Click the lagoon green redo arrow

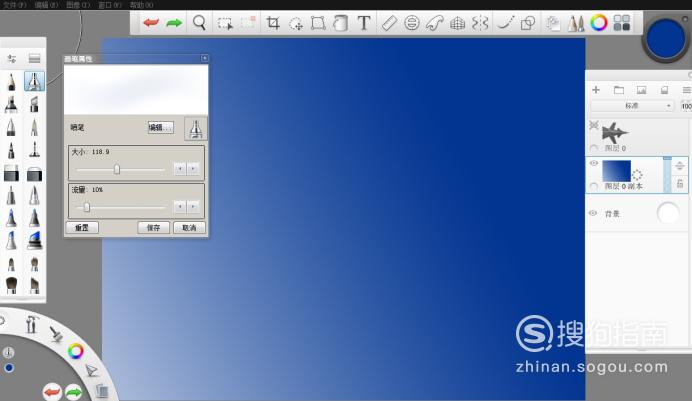pyautogui.click(x=74, y=392)
